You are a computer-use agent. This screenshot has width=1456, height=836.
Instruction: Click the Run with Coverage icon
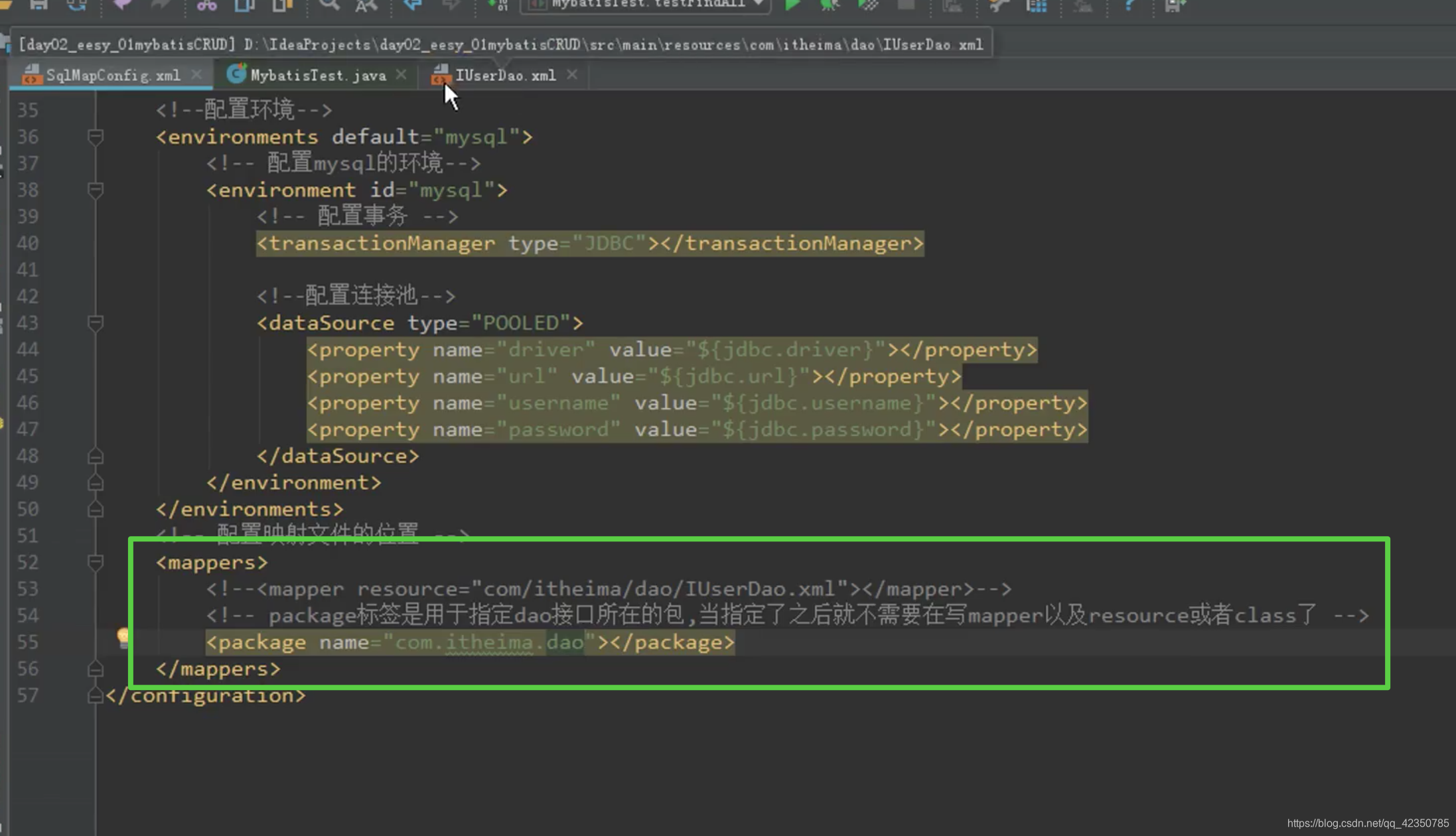867,5
